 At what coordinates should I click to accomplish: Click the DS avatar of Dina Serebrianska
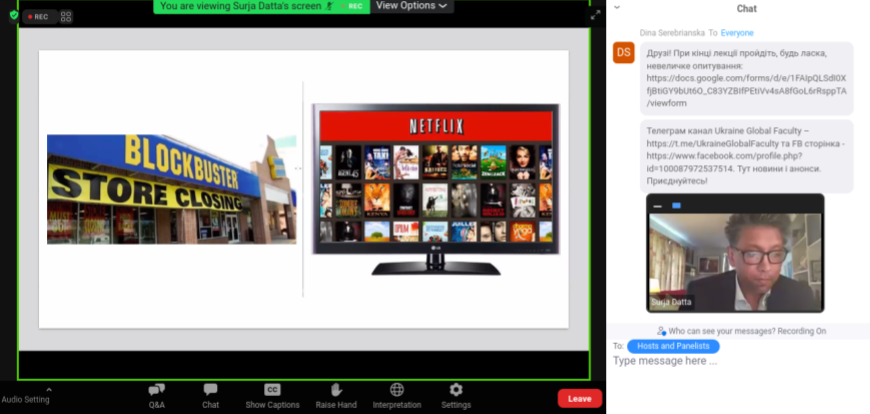[624, 53]
